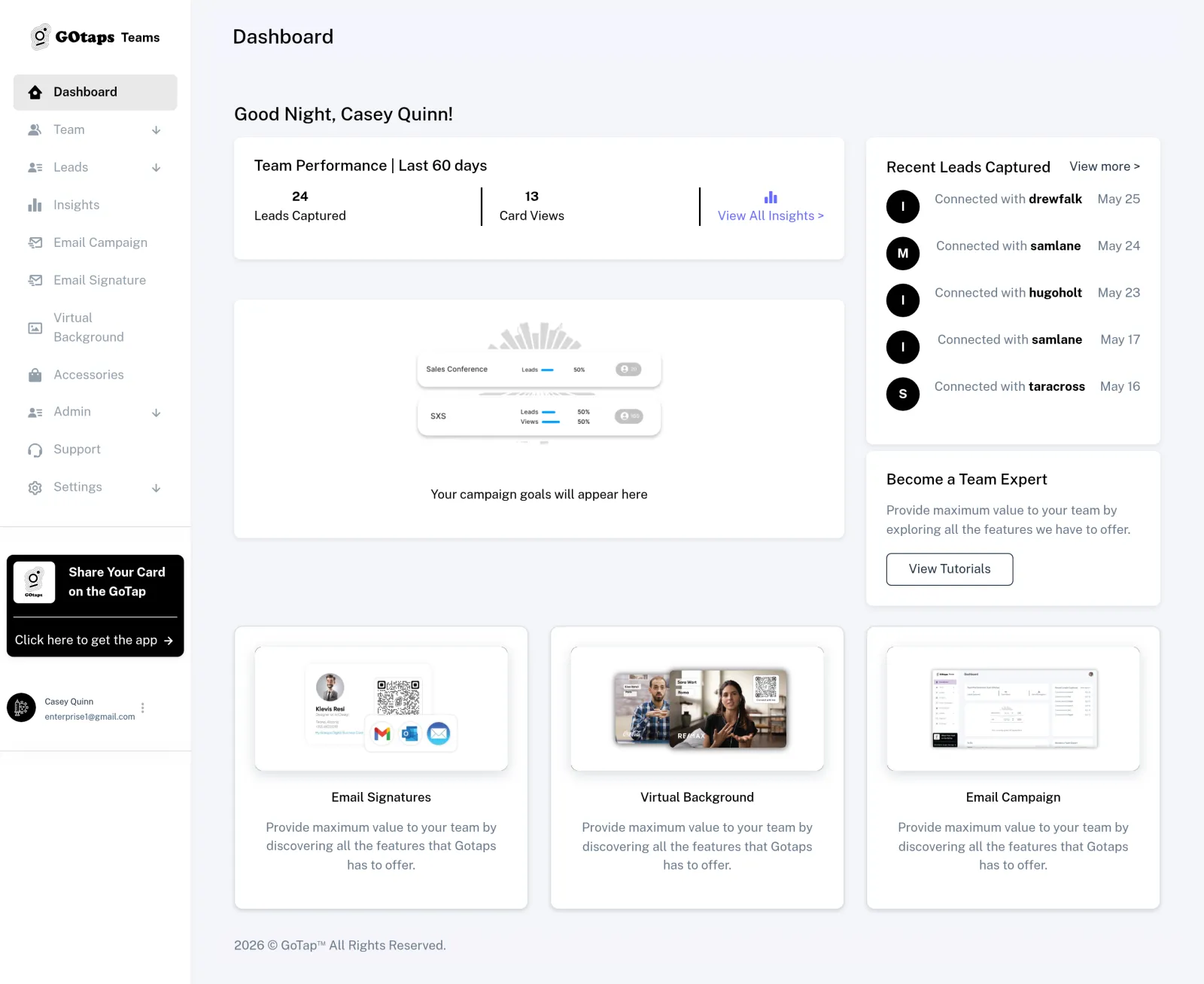The image size is (1204, 984).
Task: Click the Email Signature envelope icon
Action: point(35,280)
